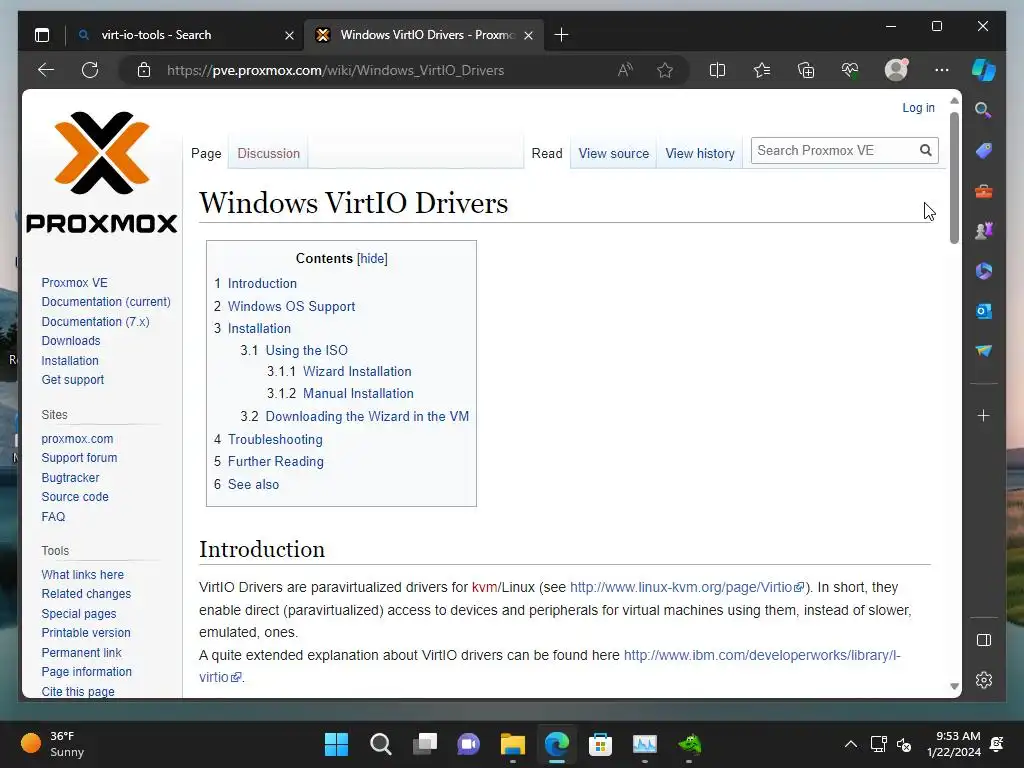Screen dimensions: 1024x768
Task: Open the View history tab
Action: [699, 153]
